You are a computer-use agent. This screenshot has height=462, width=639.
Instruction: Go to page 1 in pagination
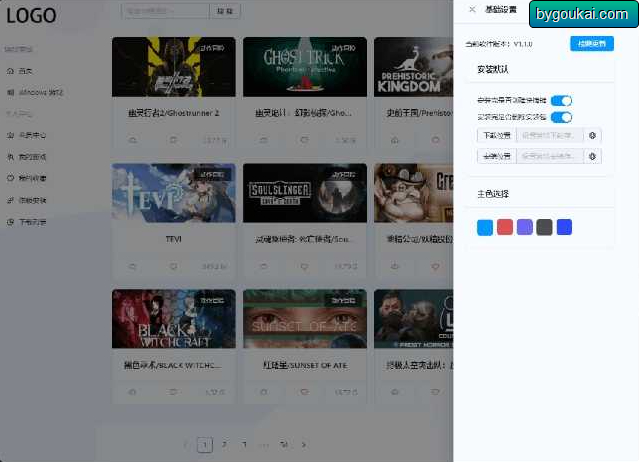pyautogui.click(x=205, y=444)
